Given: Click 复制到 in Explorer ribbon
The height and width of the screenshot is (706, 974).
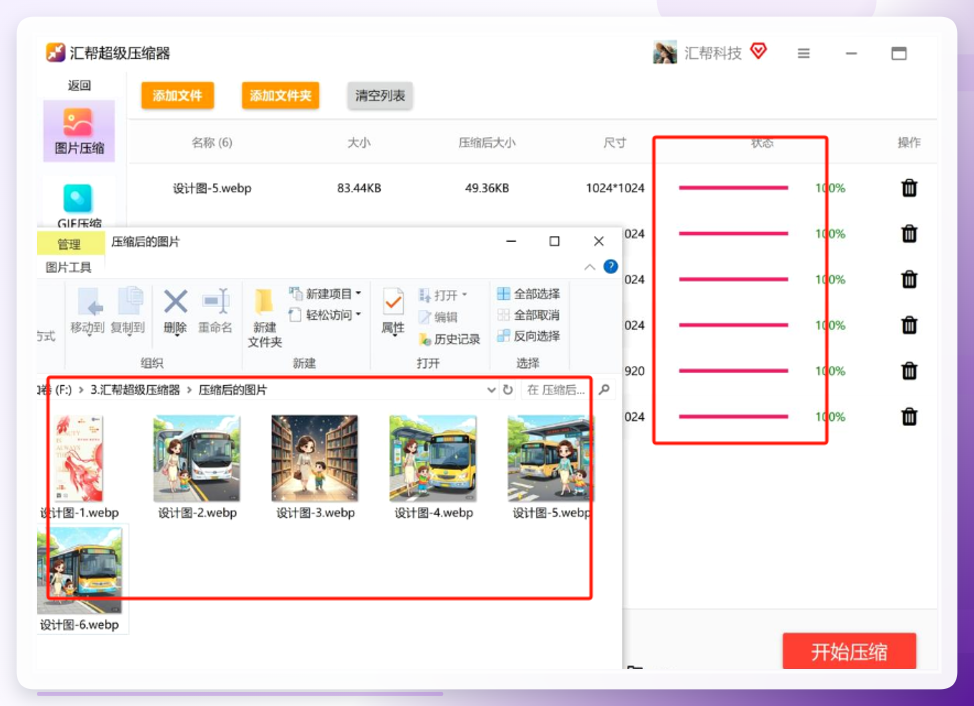Looking at the screenshot, I should point(128,312).
